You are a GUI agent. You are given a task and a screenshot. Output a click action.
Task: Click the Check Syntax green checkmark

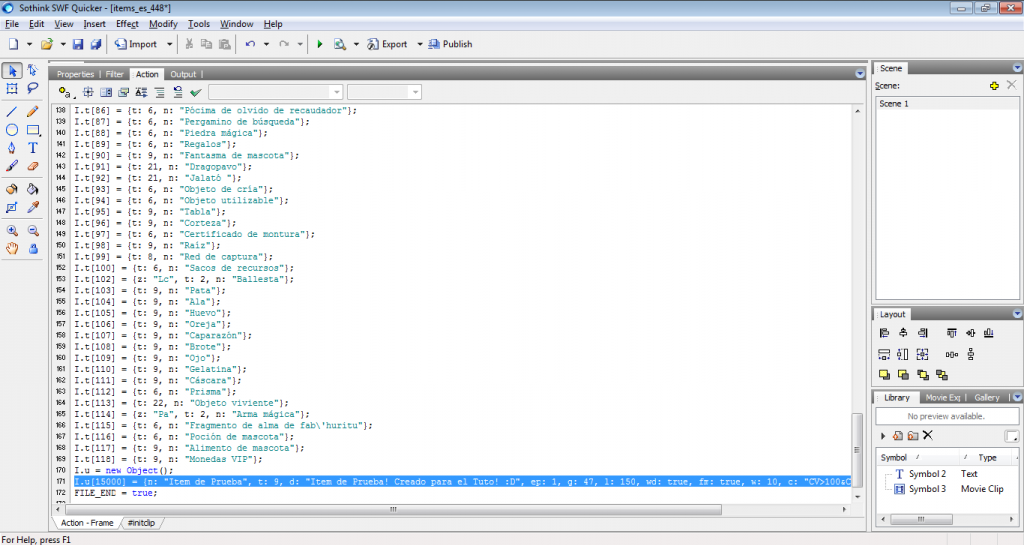pos(195,92)
